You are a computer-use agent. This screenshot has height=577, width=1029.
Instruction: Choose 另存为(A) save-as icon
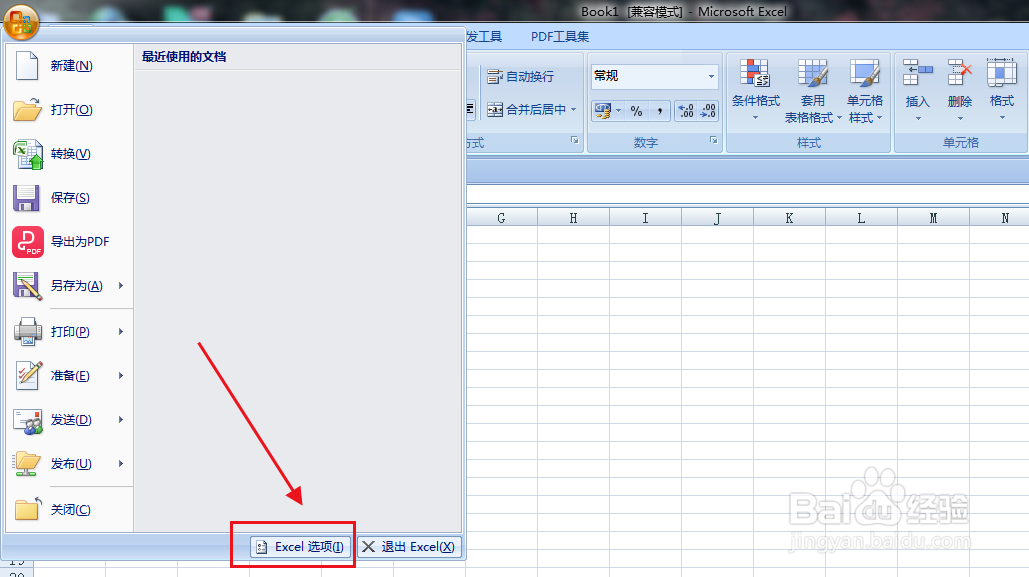click(x=28, y=286)
